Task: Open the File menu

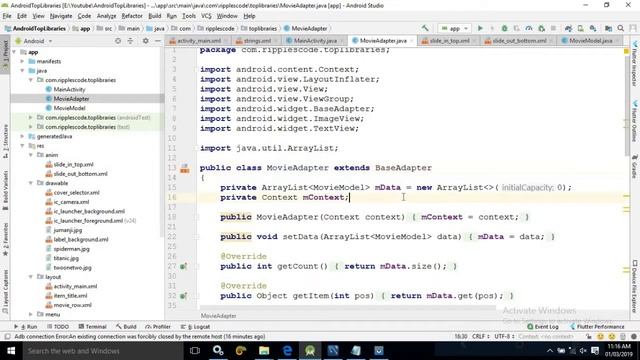Action: pos(7,16)
